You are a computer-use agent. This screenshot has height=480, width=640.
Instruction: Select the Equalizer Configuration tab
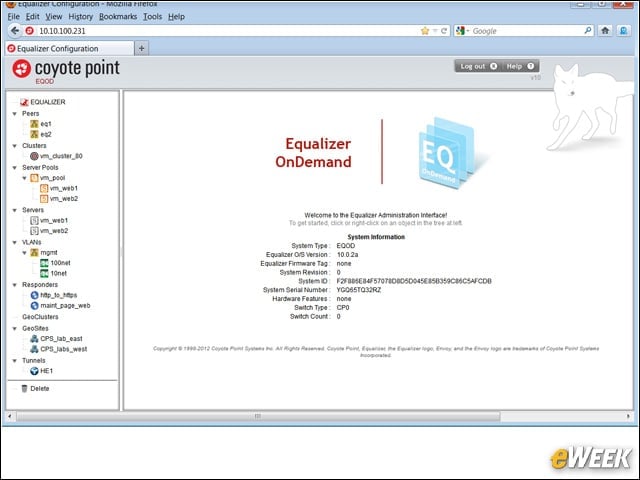[69, 49]
